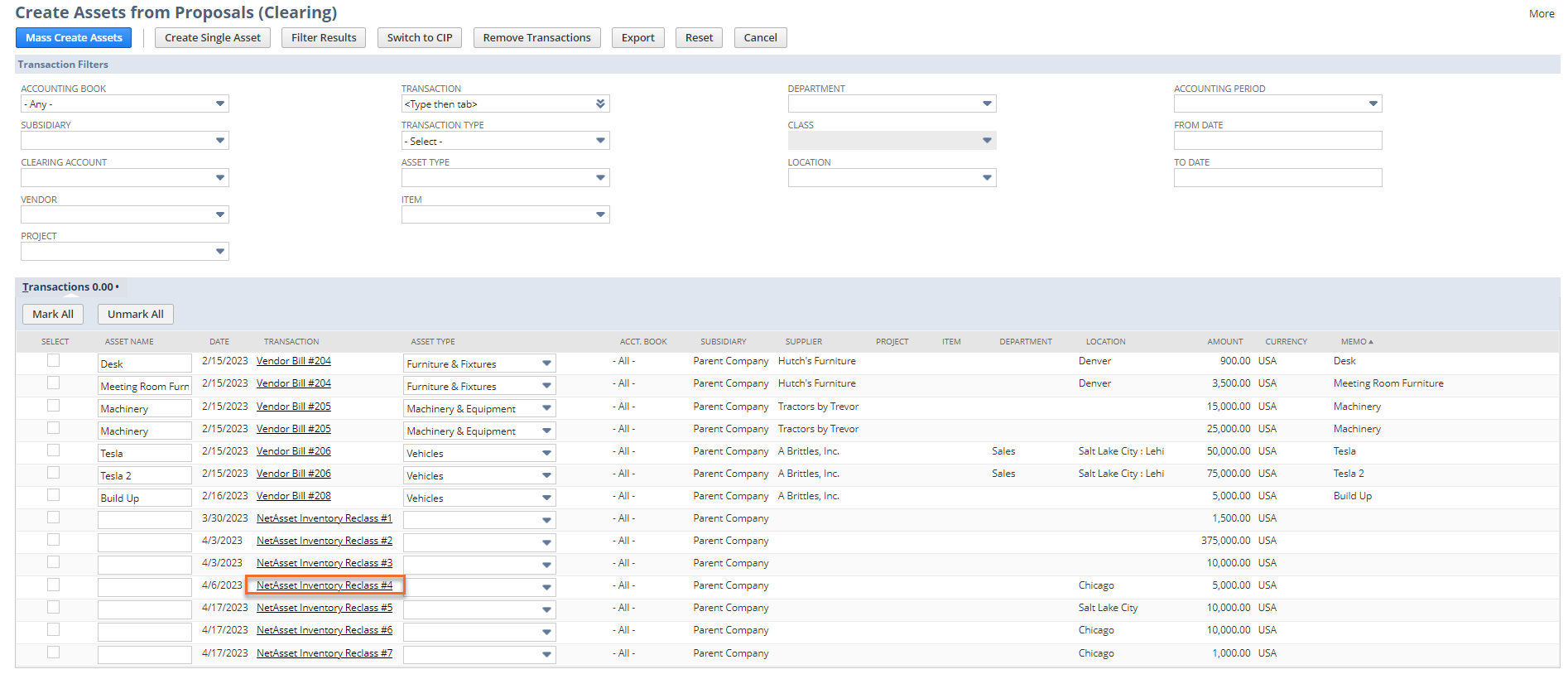Viewport: 1568px width, 674px height.
Task: Check the Tesla 2 row checkbox
Action: [x=54, y=473]
